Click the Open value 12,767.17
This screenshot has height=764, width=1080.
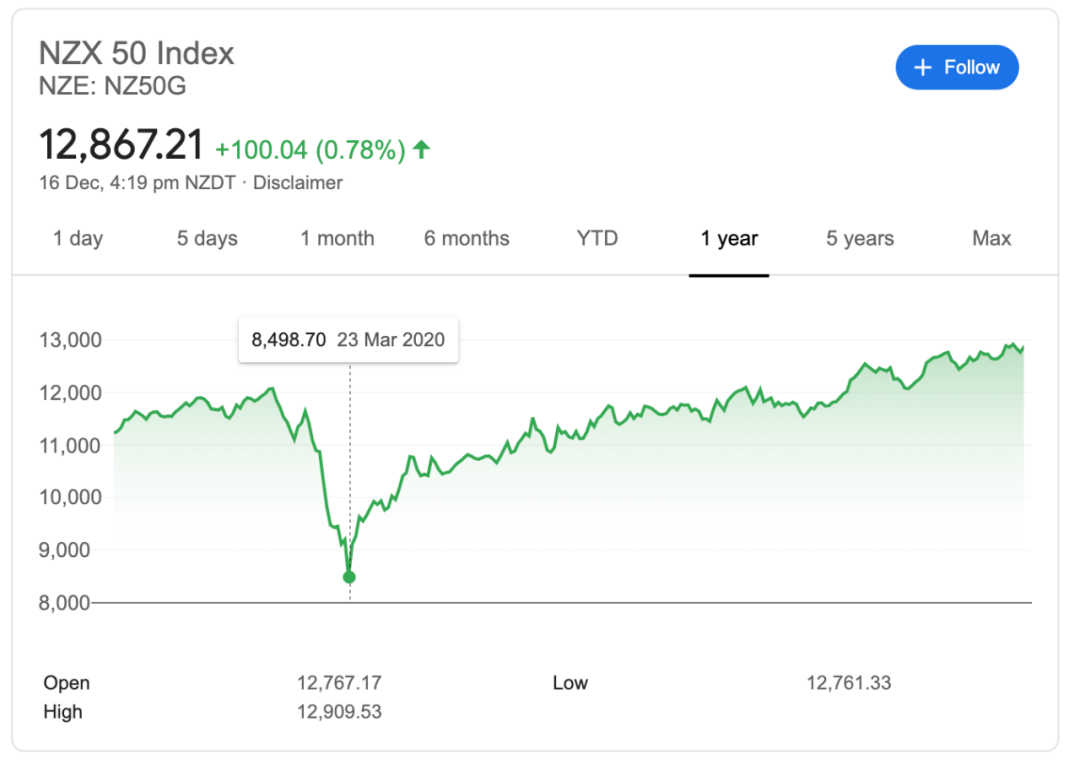339,683
